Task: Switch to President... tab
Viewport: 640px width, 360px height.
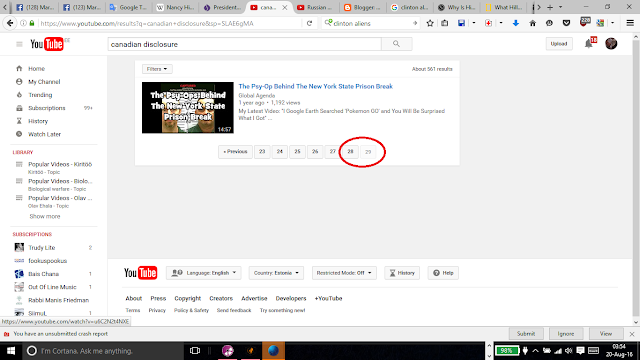Action: (x=222, y=7)
